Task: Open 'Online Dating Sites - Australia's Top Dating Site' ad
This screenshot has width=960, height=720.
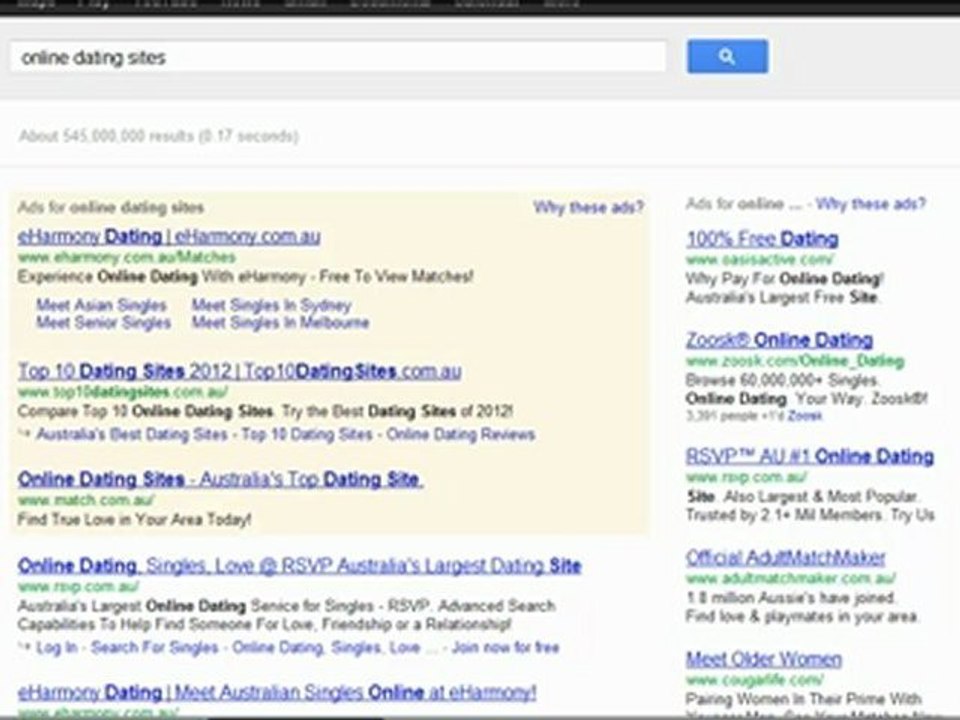Action: click(x=220, y=479)
